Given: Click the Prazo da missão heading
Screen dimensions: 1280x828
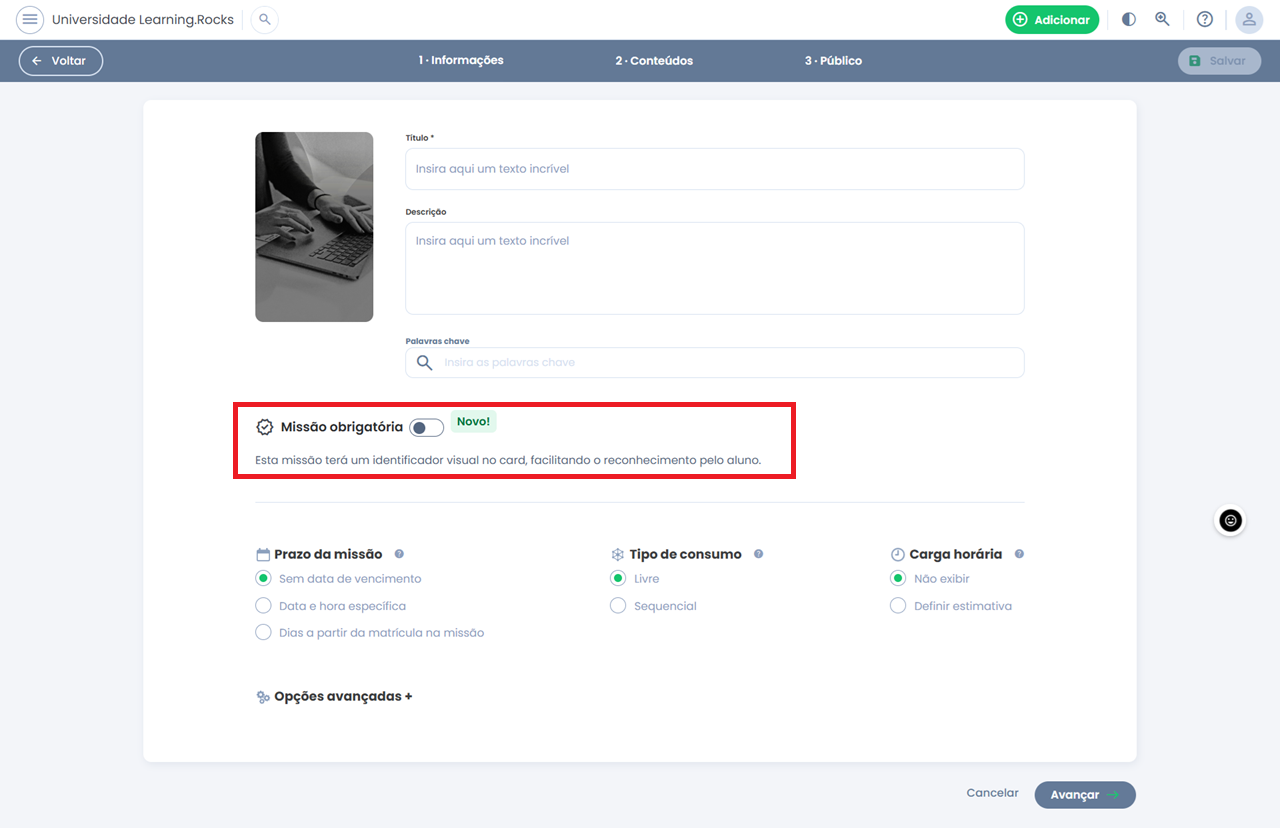Looking at the screenshot, I should pyautogui.click(x=328, y=554).
